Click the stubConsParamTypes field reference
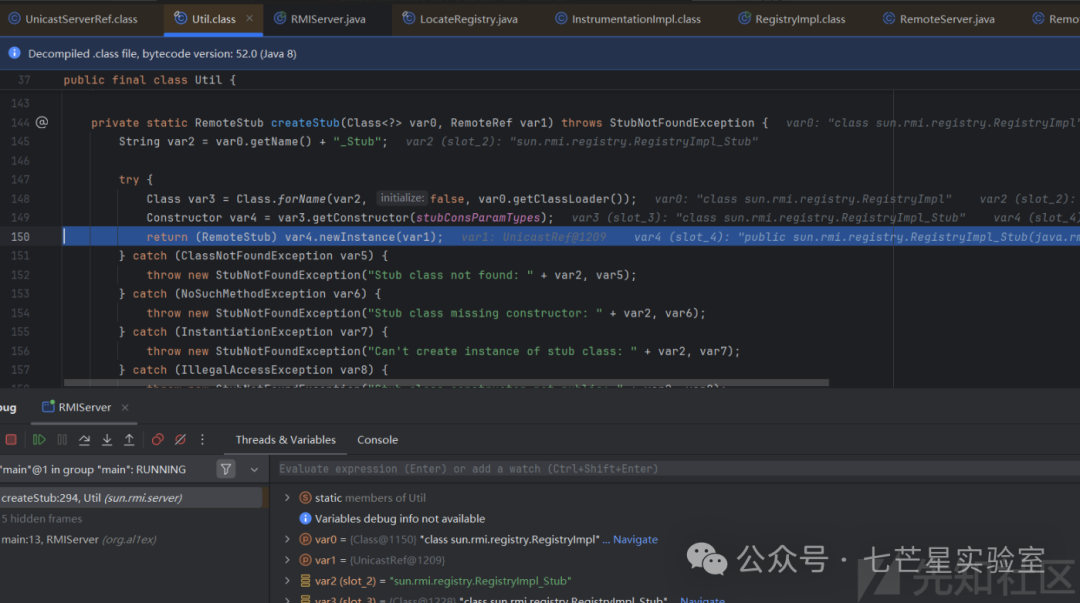Image resolution: width=1080 pixels, height=603 pixels. tap(478, 218)
